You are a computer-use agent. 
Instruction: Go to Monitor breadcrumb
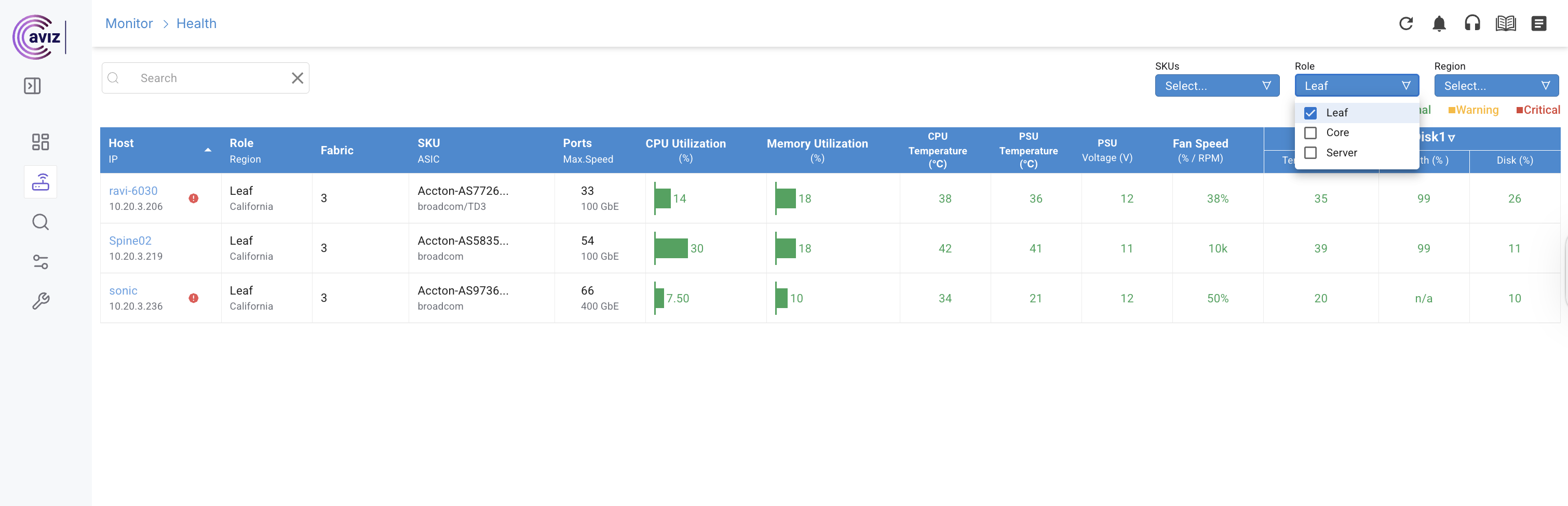(129, 24)
